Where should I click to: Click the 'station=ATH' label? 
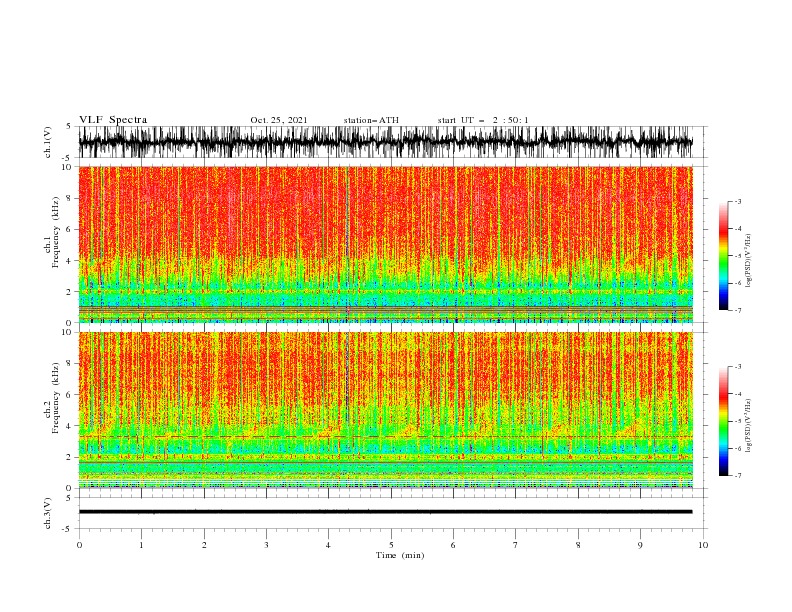coord(371,120)
